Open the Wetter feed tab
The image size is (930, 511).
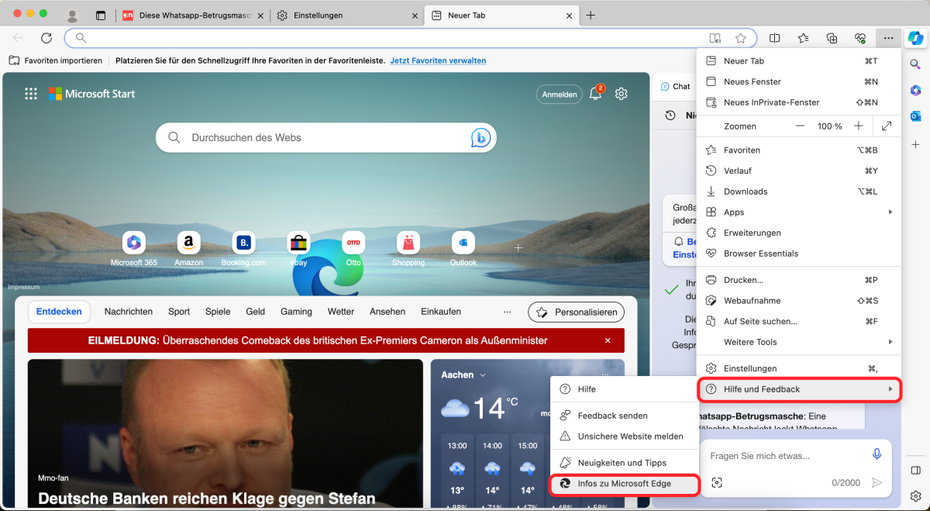pyautogui.click(x=340, y=312)
